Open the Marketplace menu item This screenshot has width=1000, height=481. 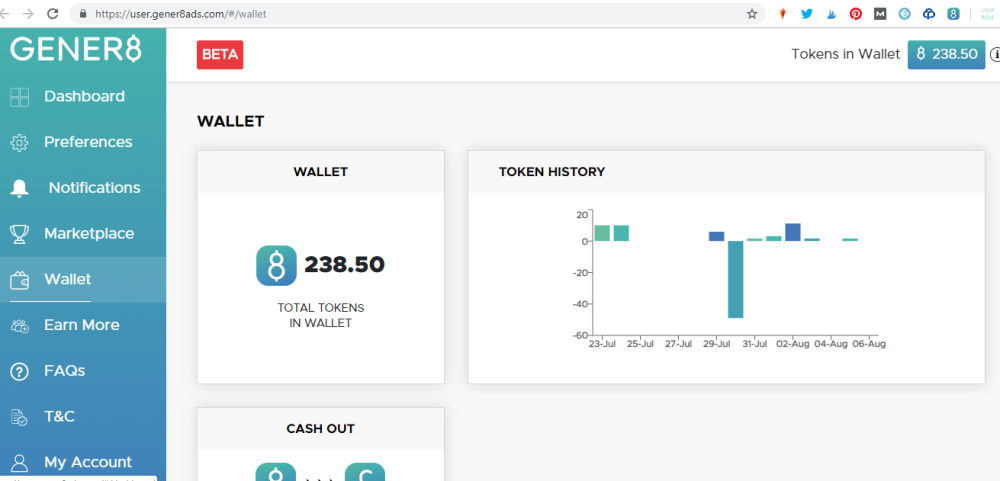tap(89, 233)
